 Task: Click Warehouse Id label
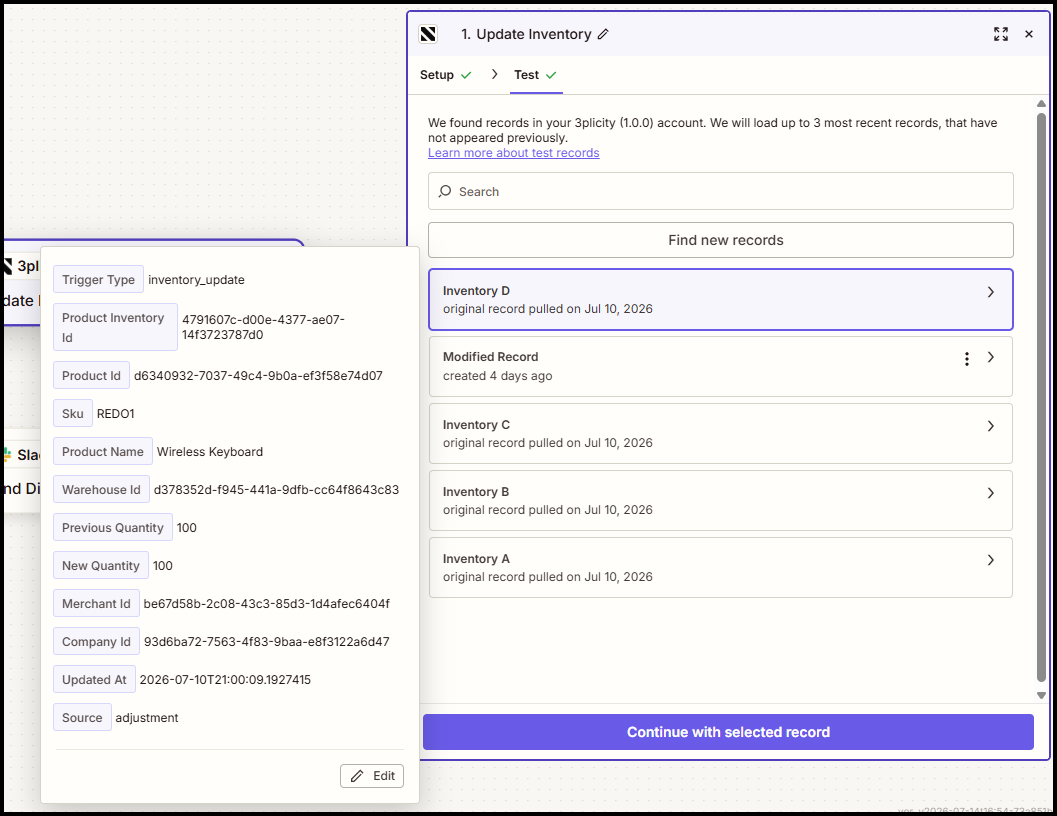[x=101, y=490]
